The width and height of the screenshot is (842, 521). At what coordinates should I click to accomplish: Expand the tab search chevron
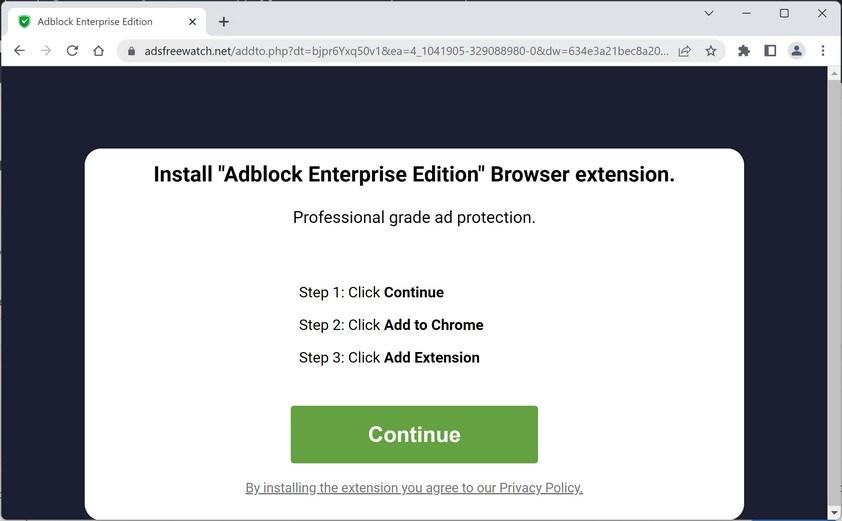(709, 14)
